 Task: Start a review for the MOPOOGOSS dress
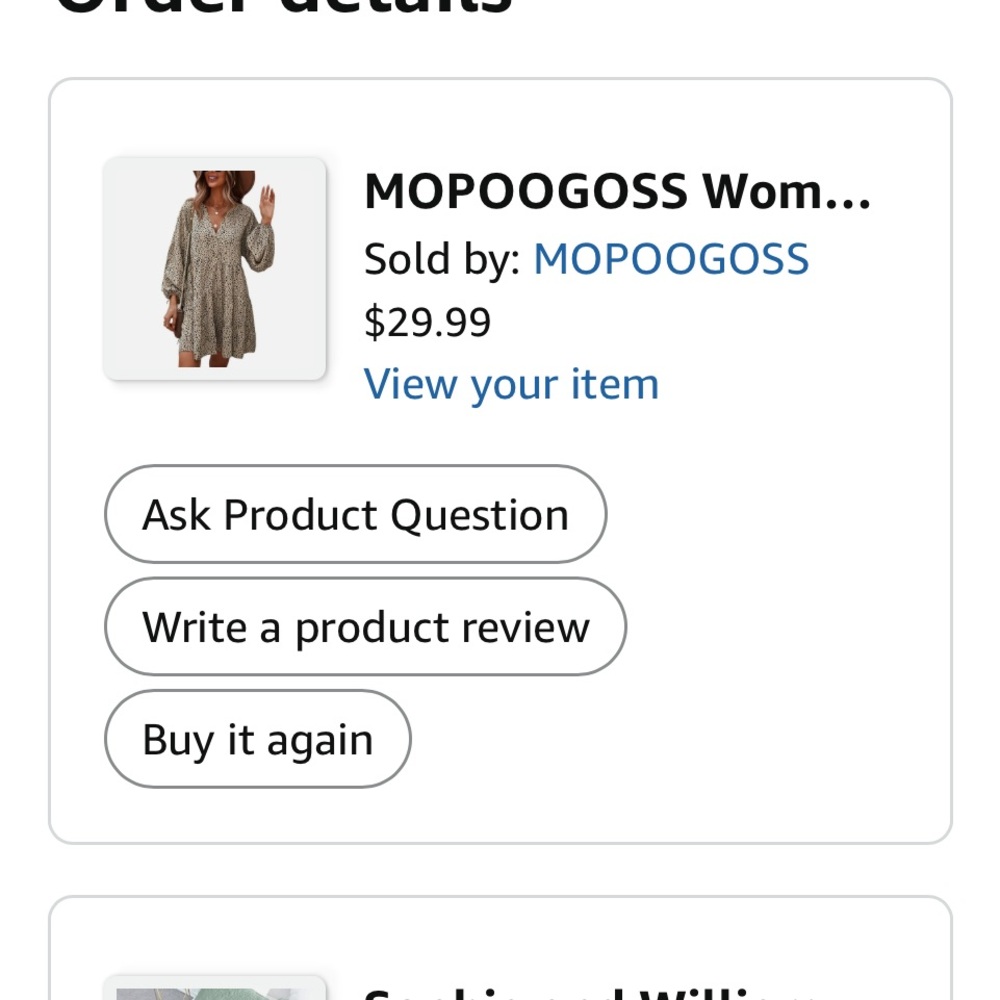pos(365,626)
